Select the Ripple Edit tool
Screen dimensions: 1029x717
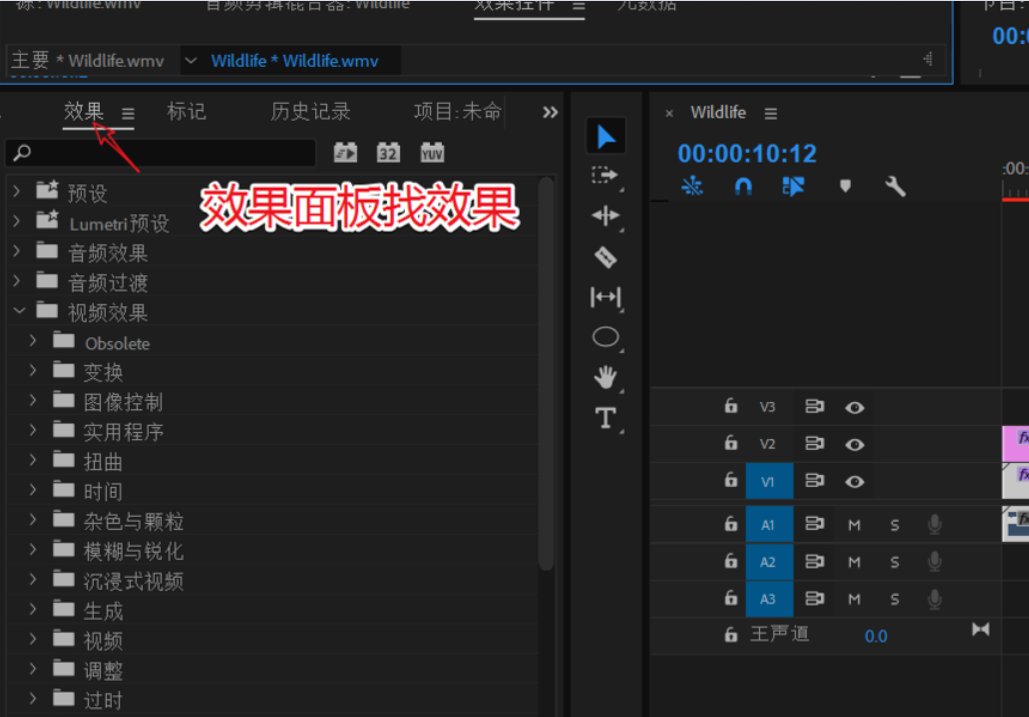(605, 216)
